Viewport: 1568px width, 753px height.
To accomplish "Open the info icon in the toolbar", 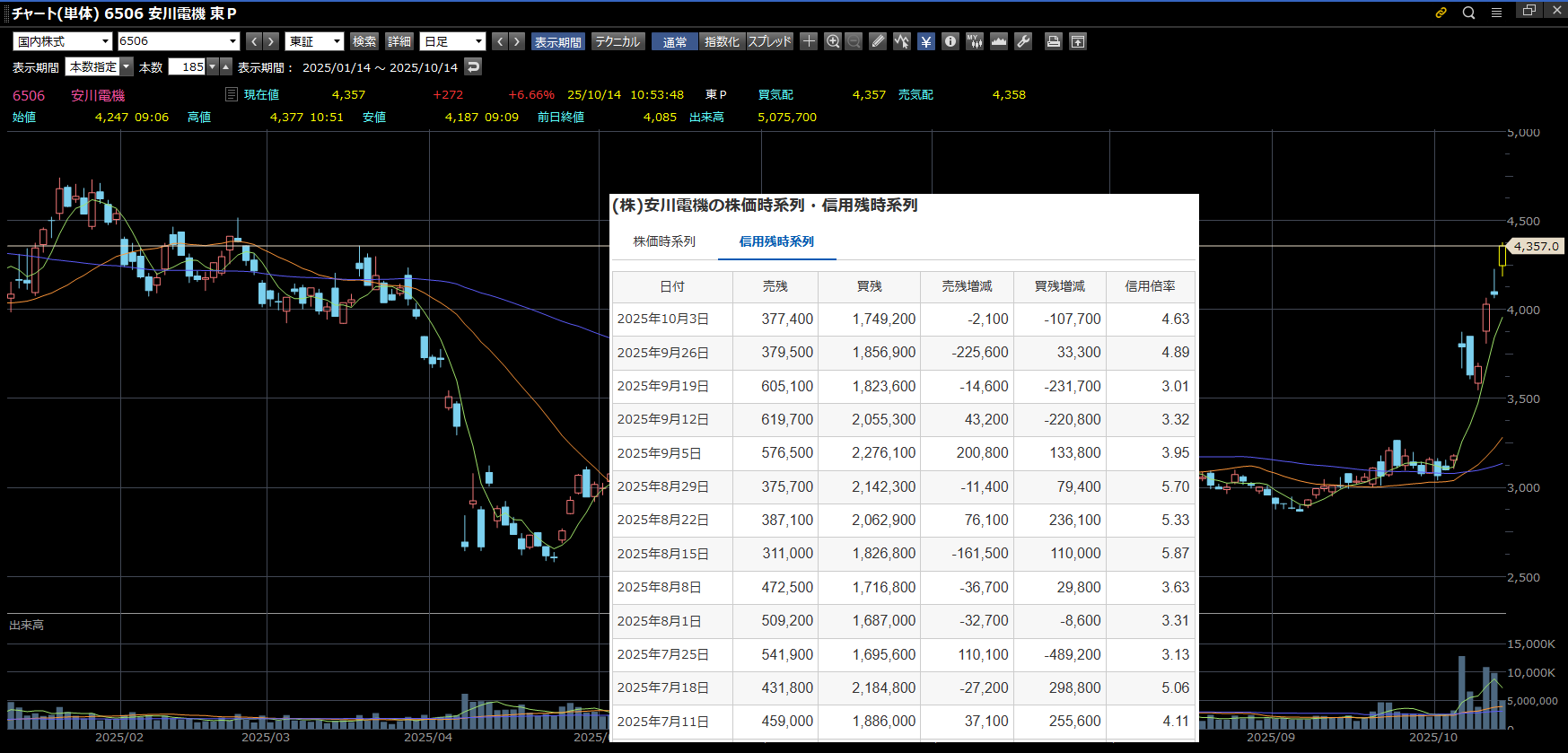I will point(950,41).
